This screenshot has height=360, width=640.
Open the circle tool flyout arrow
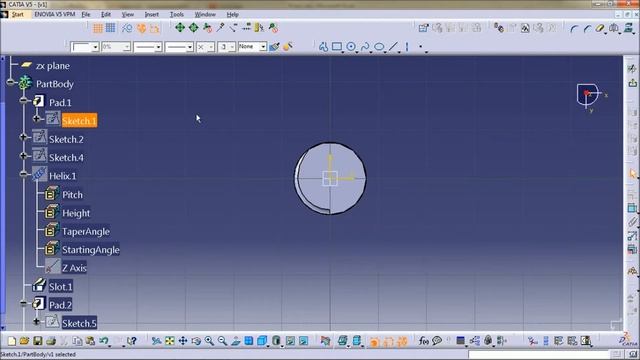(357, 52)
